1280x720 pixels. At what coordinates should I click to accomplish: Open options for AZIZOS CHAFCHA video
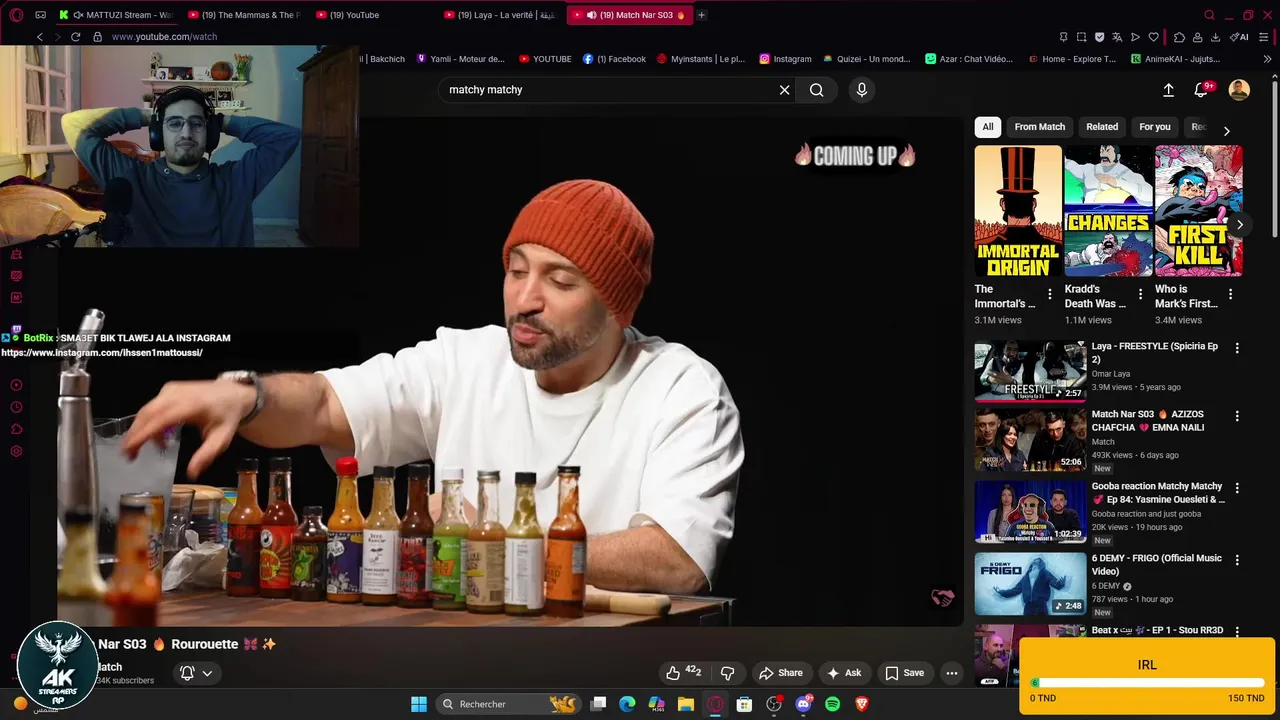[x=1237, y=416]
